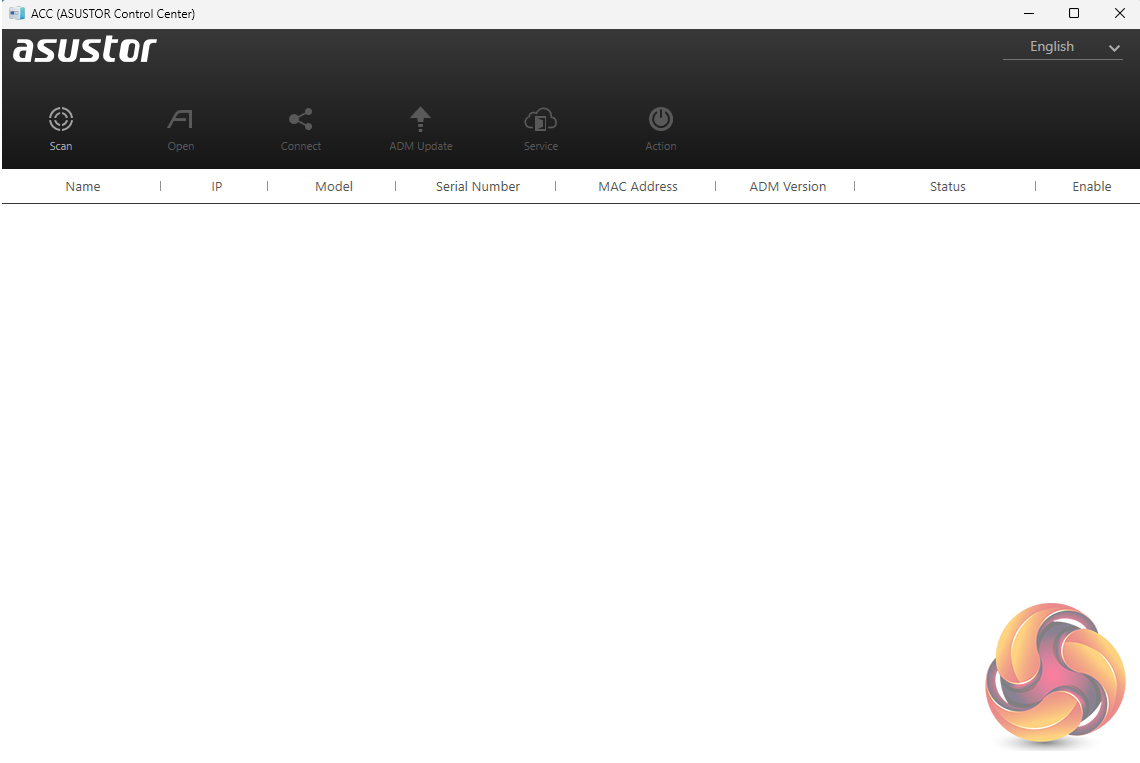Click the Enable column header

pos(1091,186)
